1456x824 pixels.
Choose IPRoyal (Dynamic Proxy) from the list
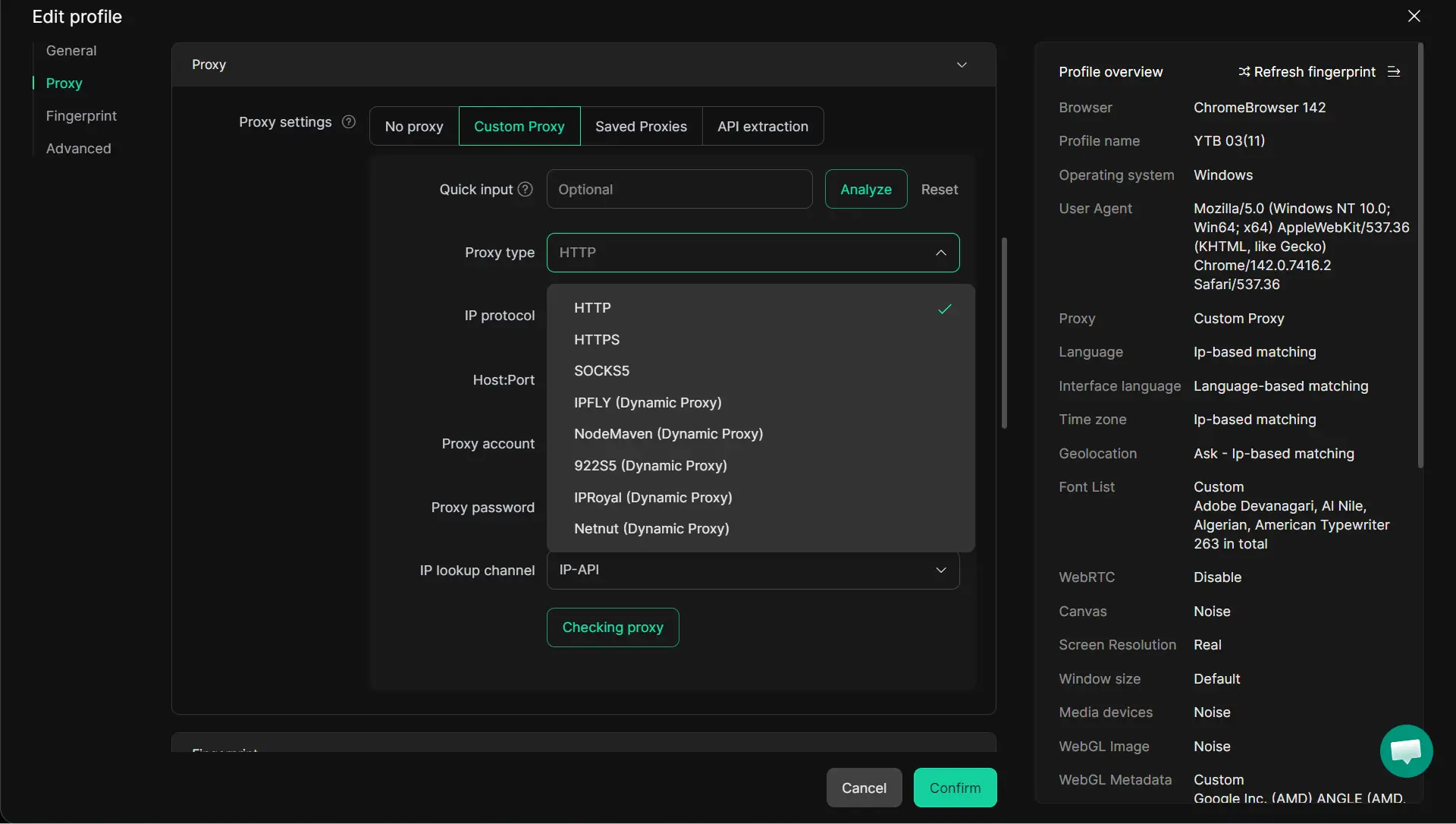[653, 498]
